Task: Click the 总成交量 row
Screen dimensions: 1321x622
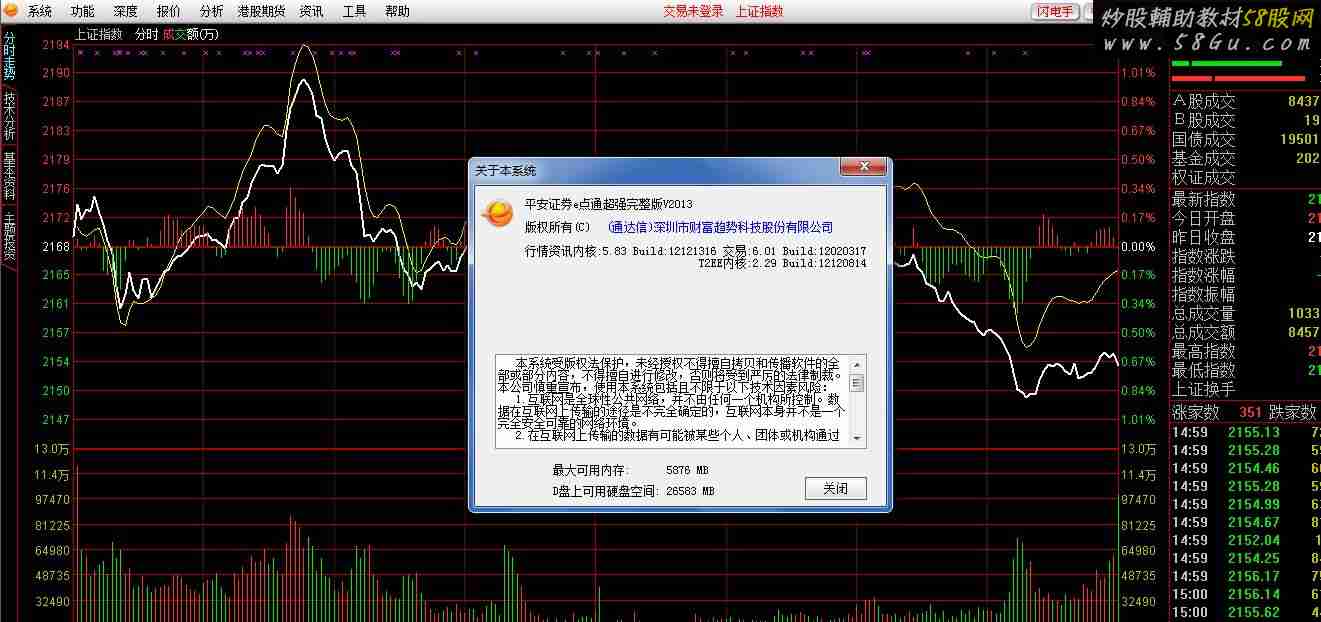Action: (x=1245, y=313)
